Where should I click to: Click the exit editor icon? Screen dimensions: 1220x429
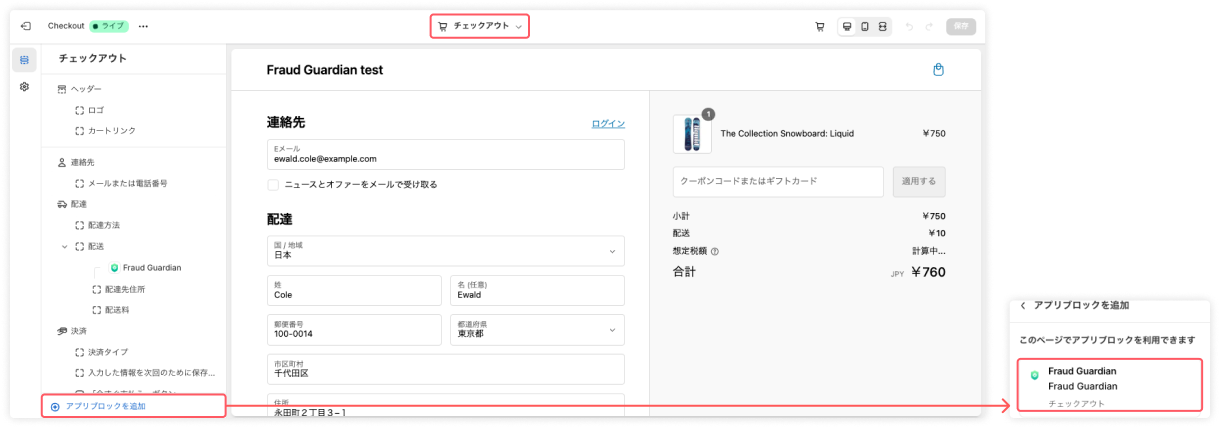click(25, 26)
